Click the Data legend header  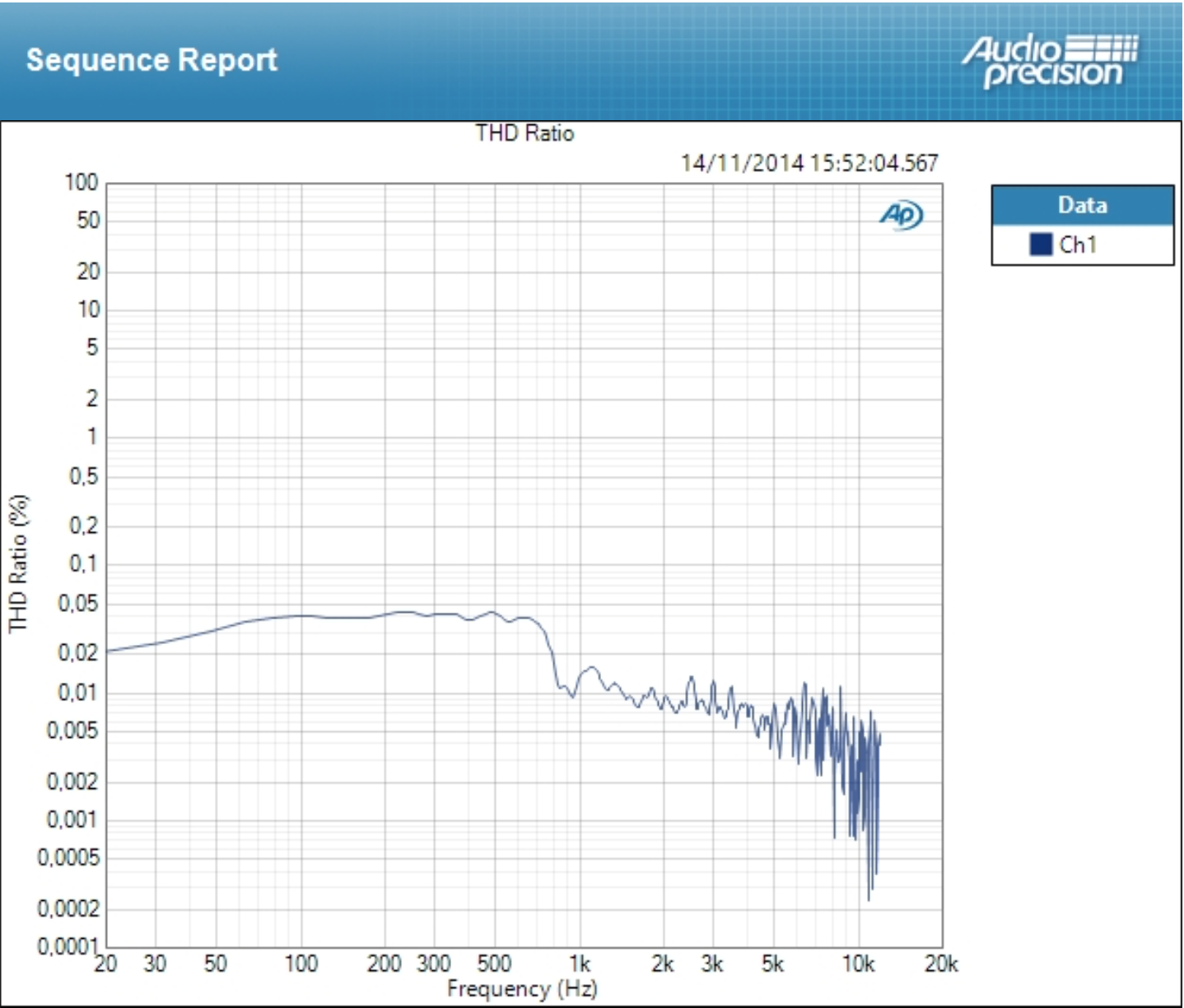tap(1082, 205)
